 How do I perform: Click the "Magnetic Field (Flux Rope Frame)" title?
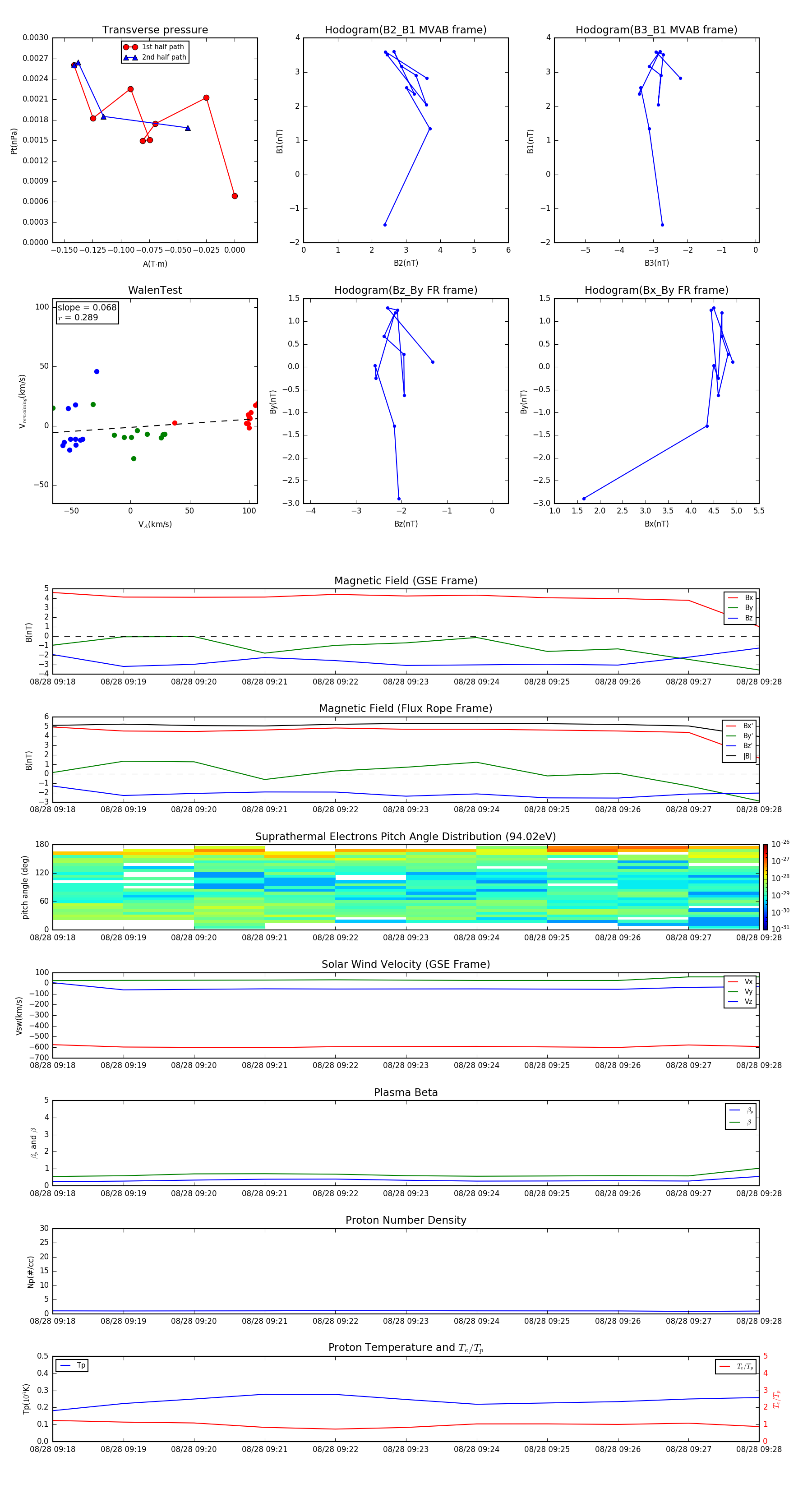point(406,709)
